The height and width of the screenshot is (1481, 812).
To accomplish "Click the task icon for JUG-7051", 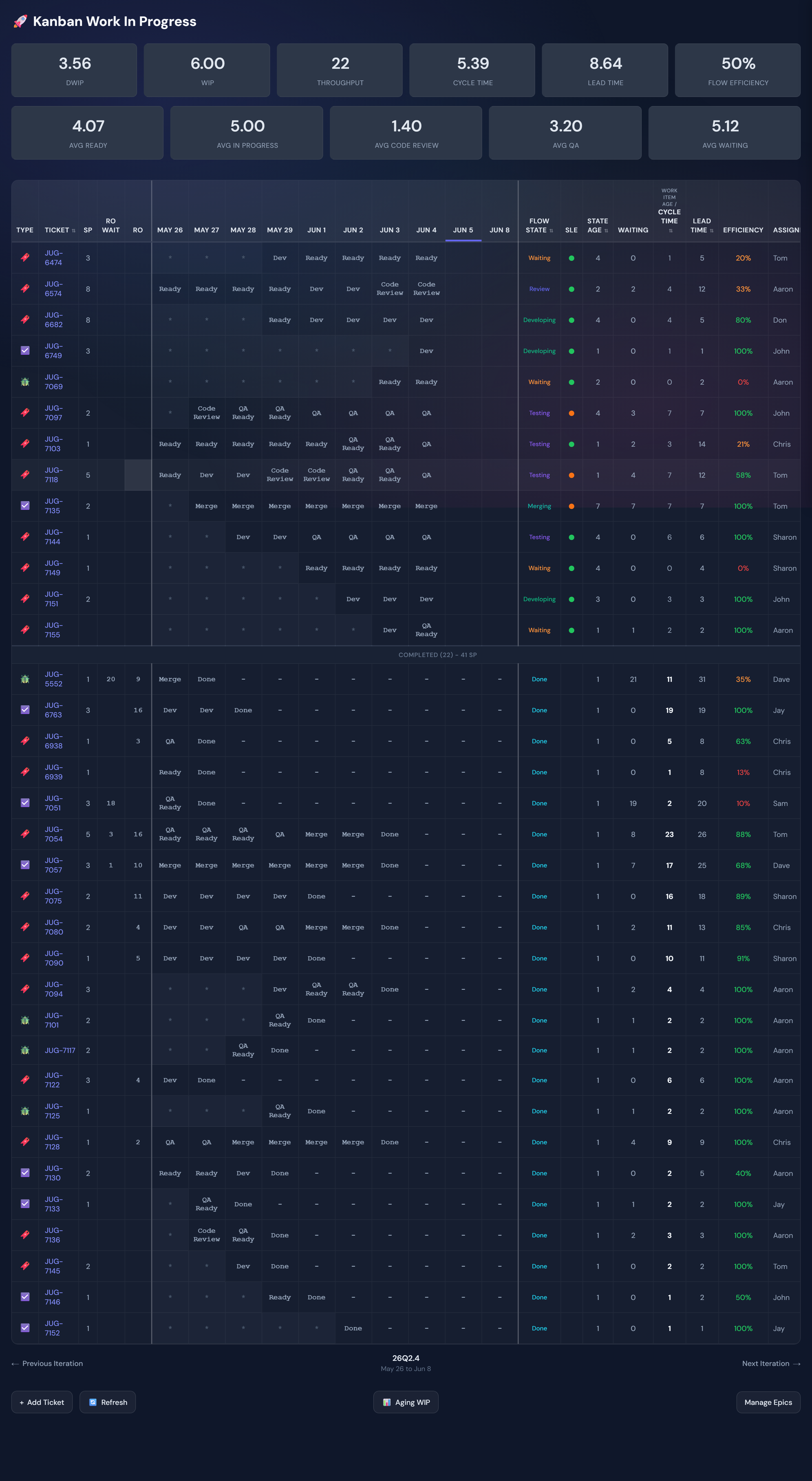I will click(25, 803).
